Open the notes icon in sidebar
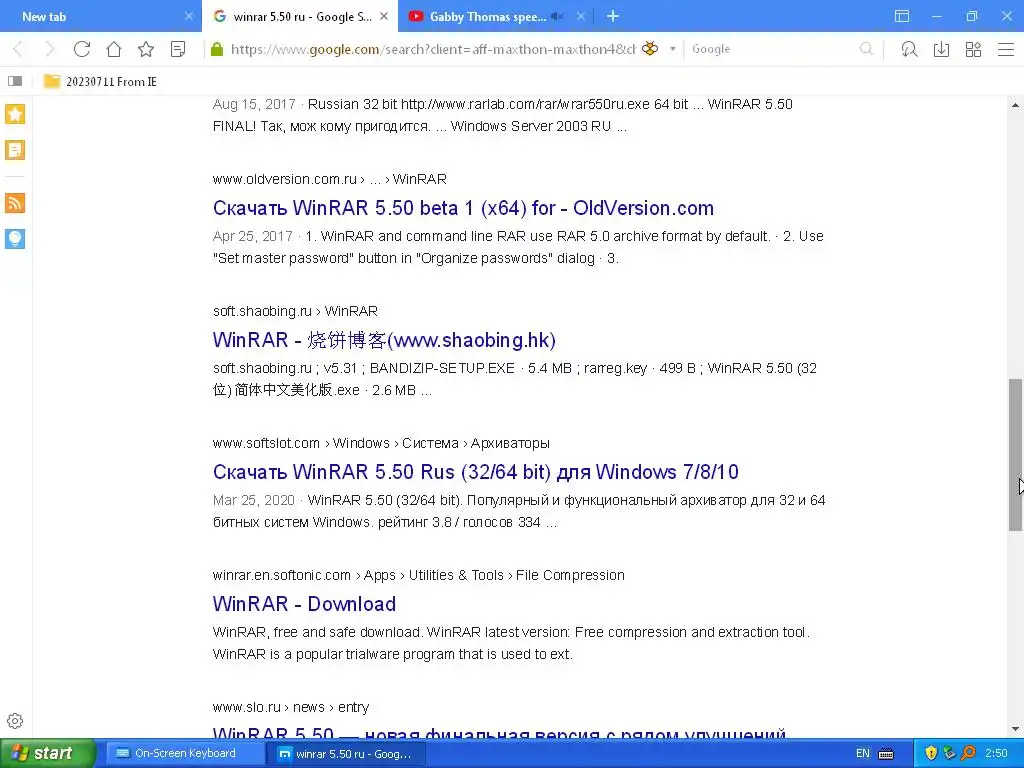Screen dimensions: 1024x768 pos(15,150)
